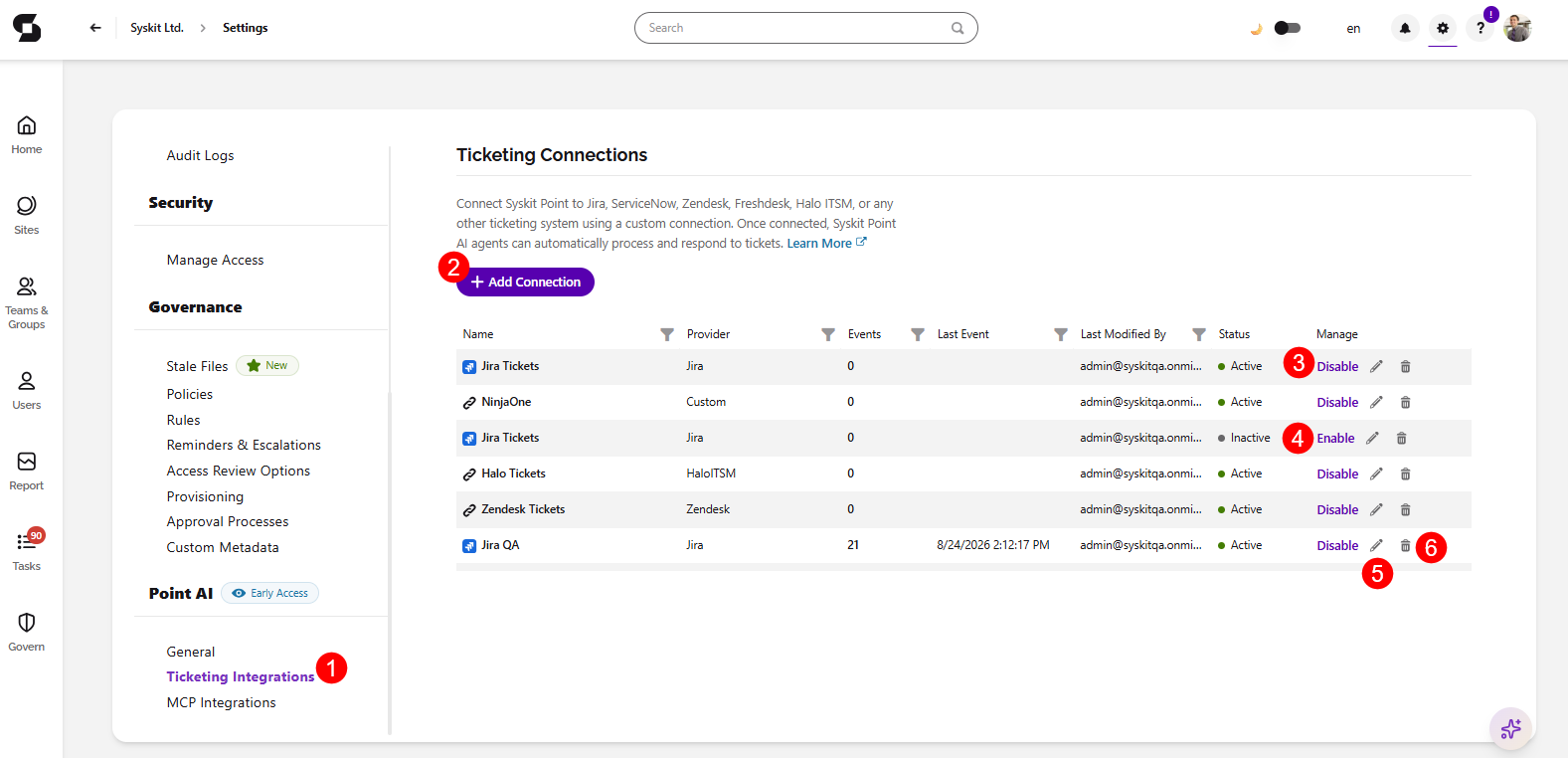Image resolution: width=1568 pixels, height=758 pixels.
Task: Delete the Jira QA connection
Action: pos(1405,545)
